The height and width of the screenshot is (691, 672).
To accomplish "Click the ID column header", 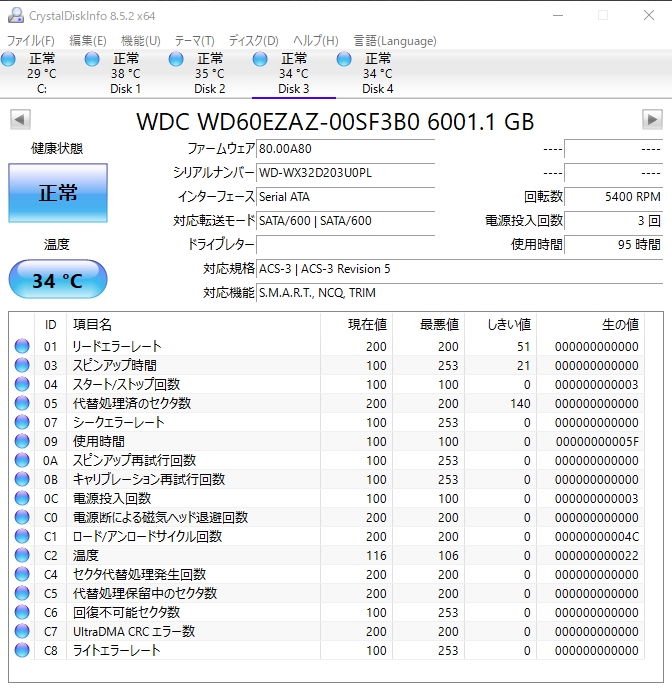I will [51, 325].
